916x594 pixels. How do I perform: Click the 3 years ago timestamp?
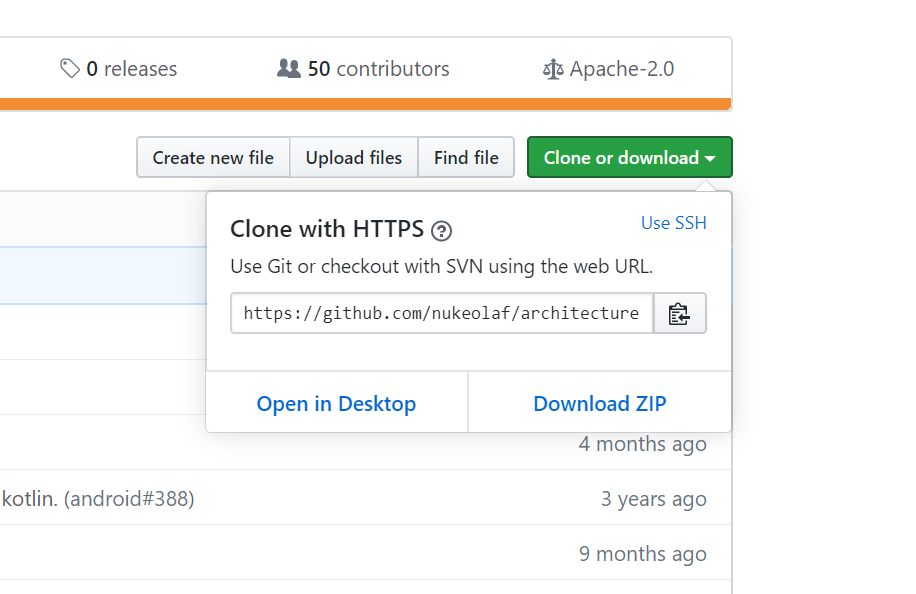click(x=654, y=499)
